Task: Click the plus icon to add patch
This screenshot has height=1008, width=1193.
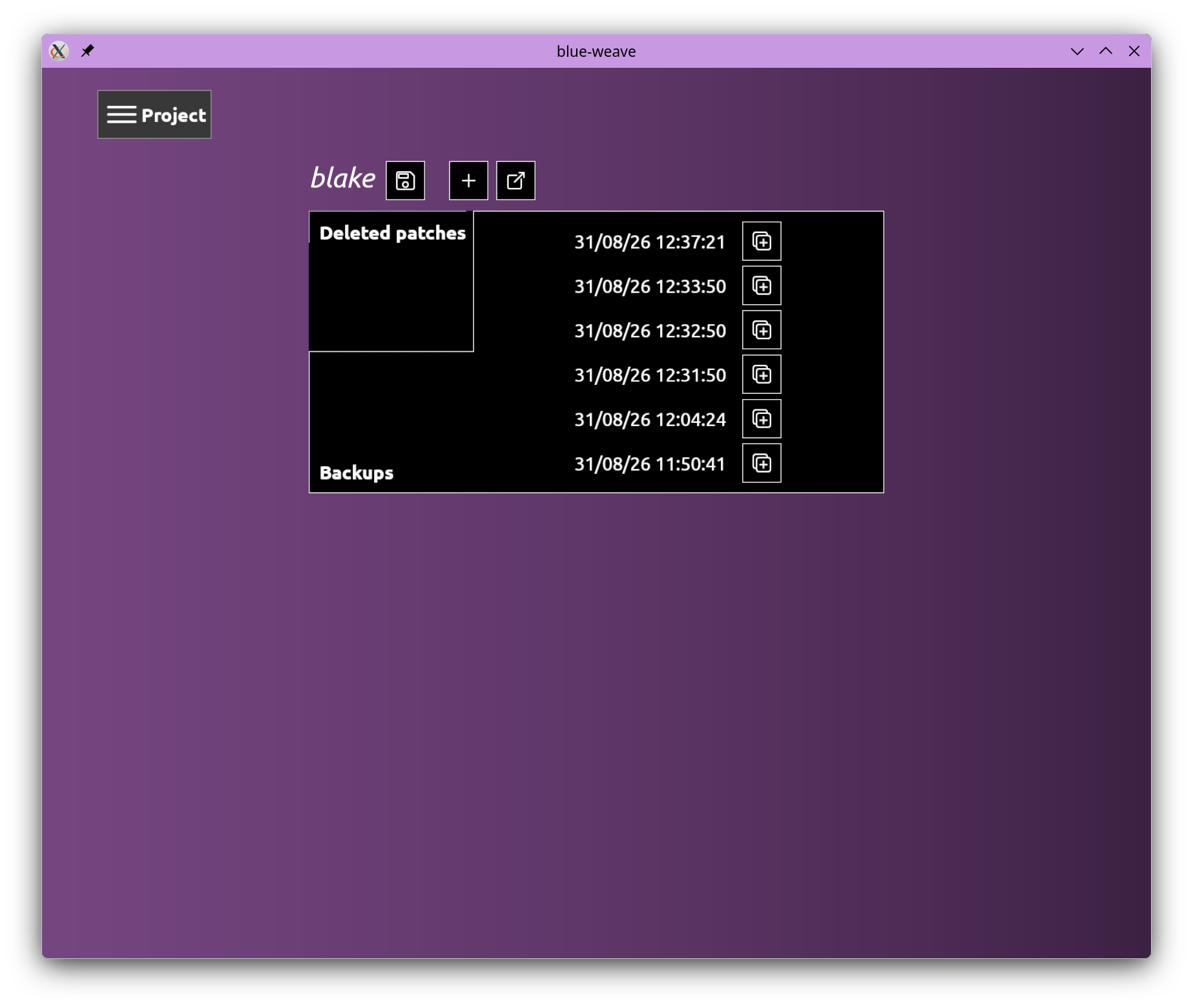Action: coord(468,181)
